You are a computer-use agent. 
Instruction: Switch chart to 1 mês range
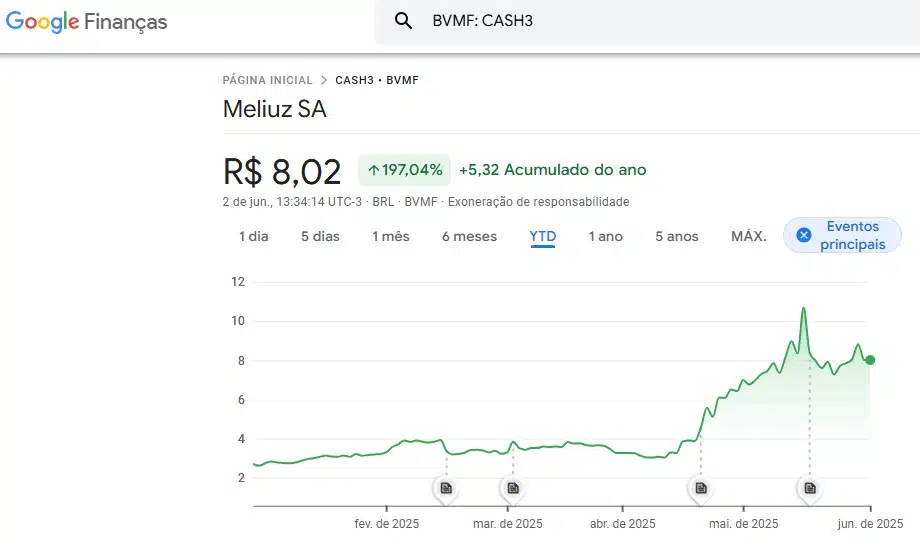coord(391,236)
